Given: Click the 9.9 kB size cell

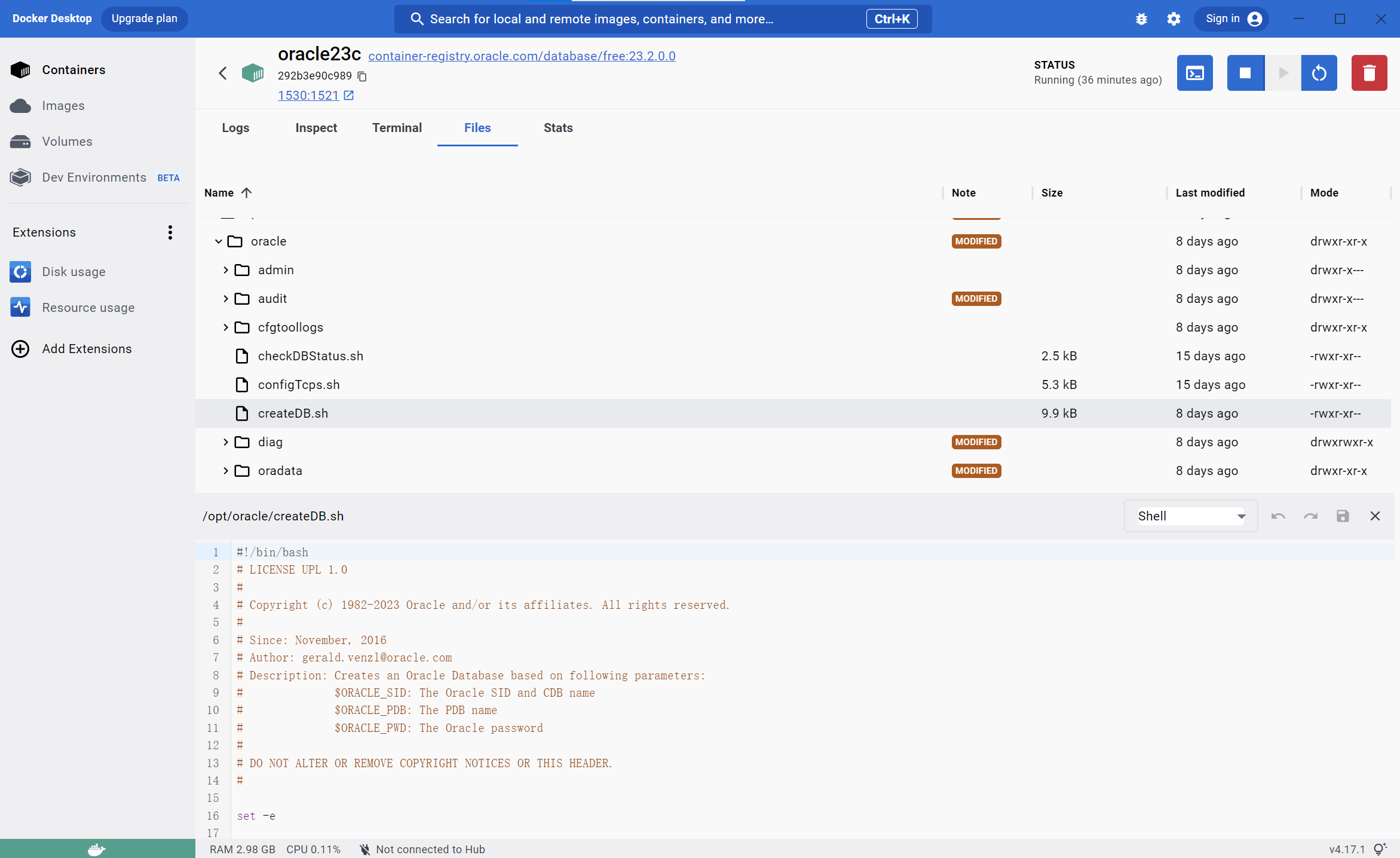Looking at the screenshot, I should (1059, 413).
